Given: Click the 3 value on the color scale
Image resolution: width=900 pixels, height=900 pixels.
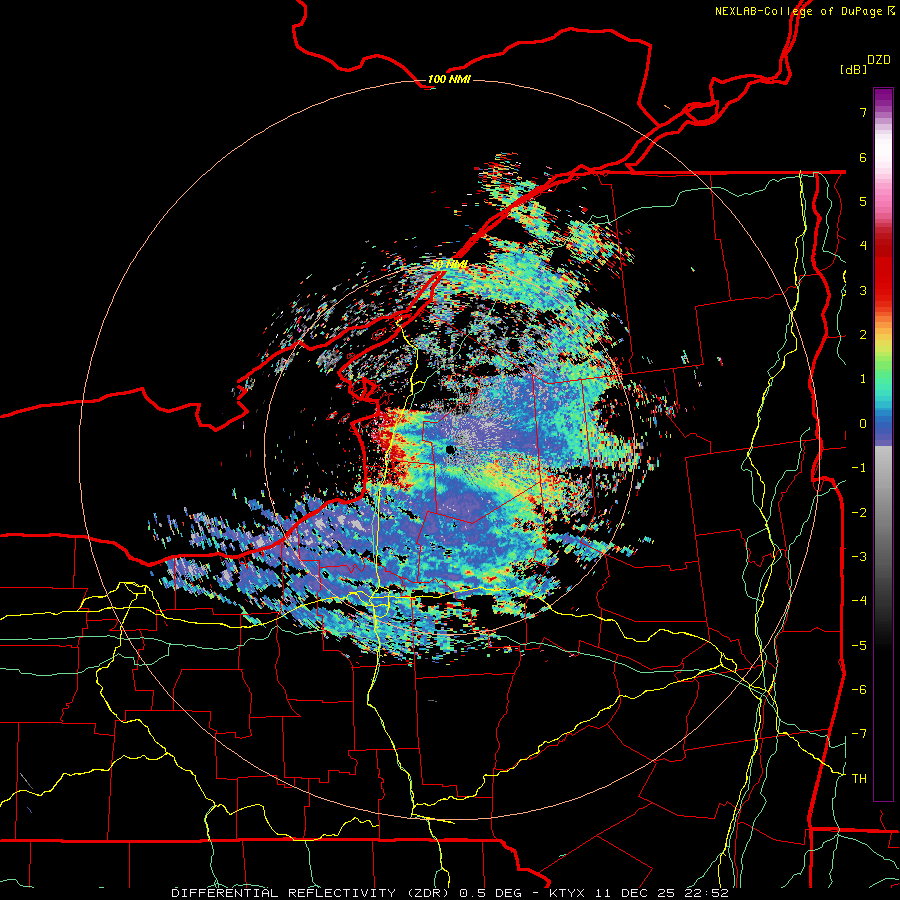Looking at the screenshot, I should pos(863,290).
